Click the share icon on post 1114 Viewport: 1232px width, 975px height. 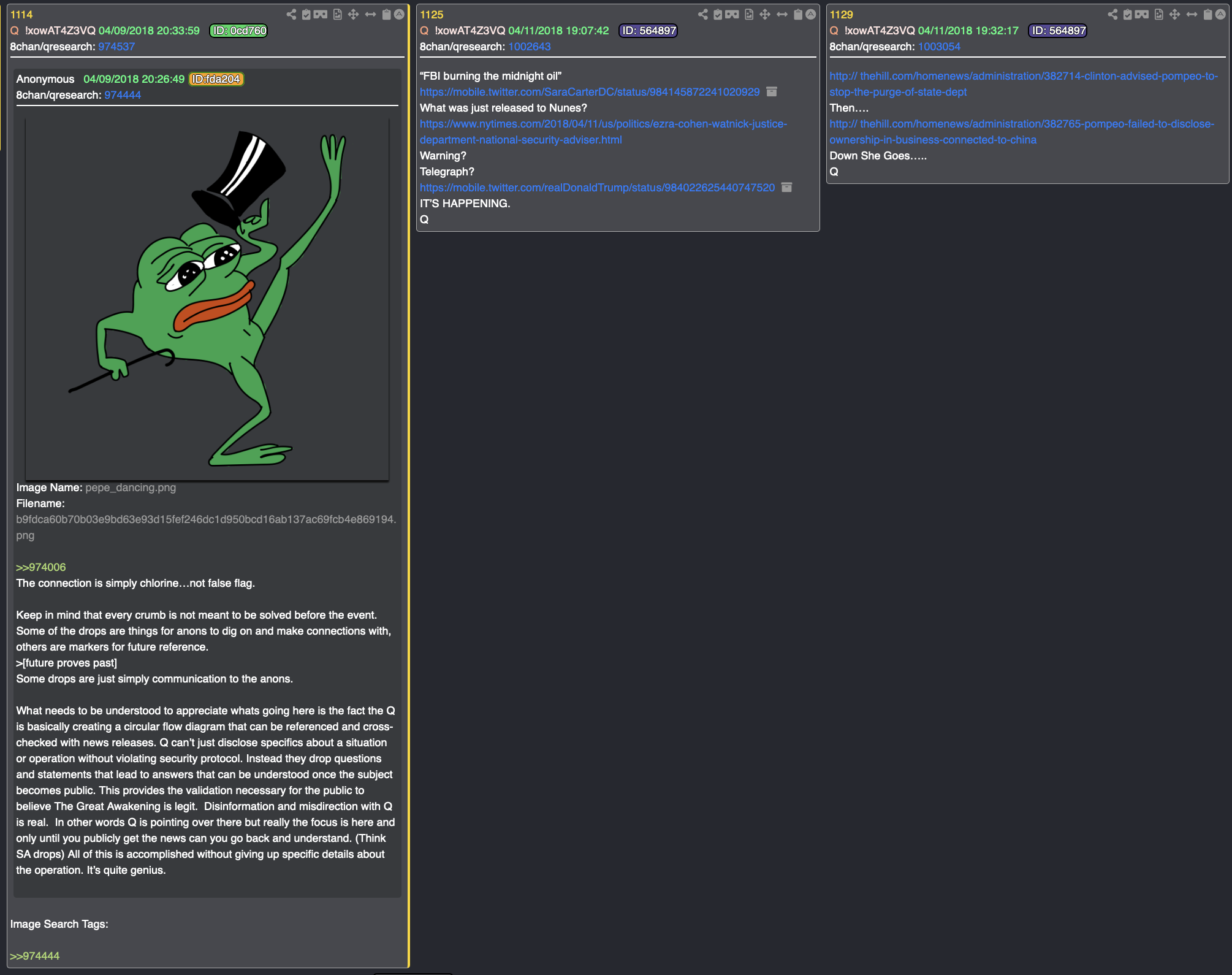pyautogui.click(x=291, y=14)
